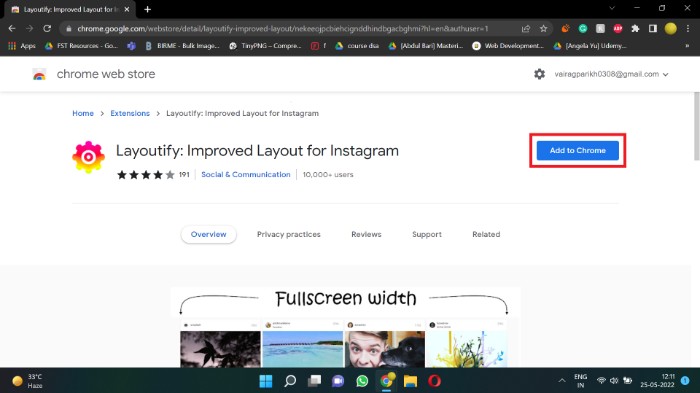
Task: Close the Layoutify browser tab
Action: coord(127,9)
